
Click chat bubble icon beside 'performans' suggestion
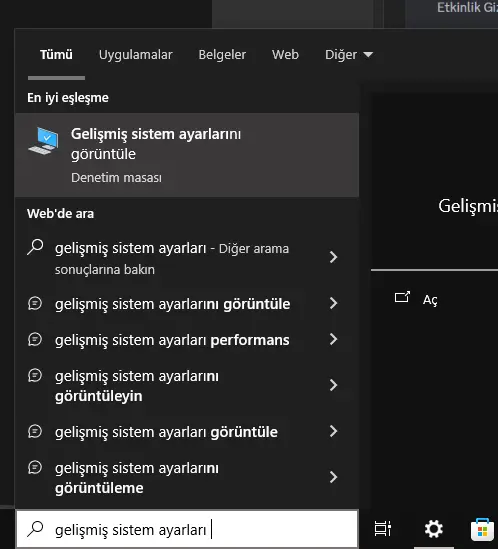tap(35, 339)
